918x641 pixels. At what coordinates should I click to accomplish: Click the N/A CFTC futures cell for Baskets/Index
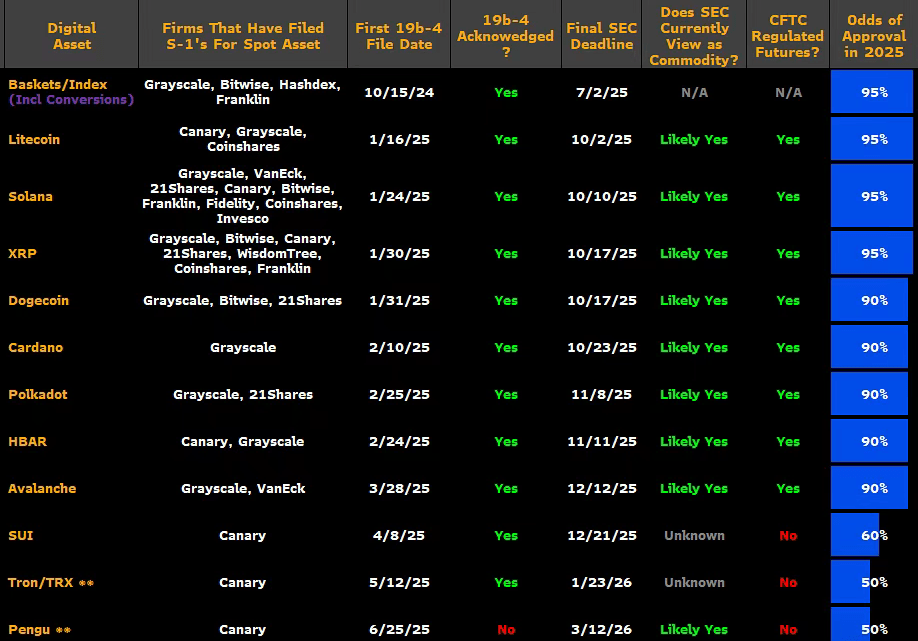point(788,92)
